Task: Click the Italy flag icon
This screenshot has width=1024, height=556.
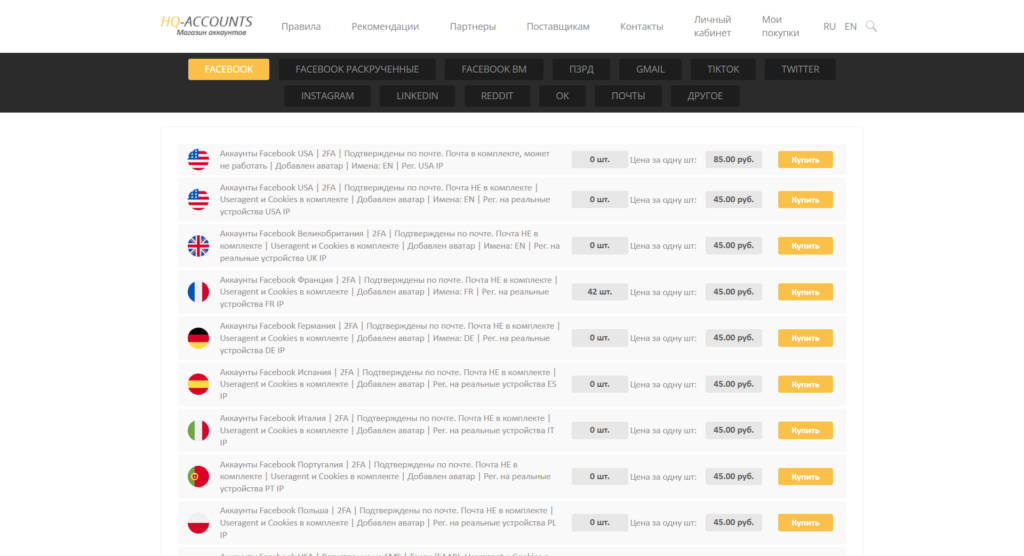Action: [199, 430]
